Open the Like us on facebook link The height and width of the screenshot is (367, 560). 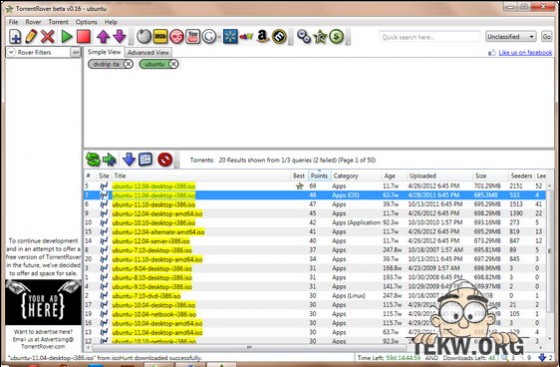tap(525, 52)
